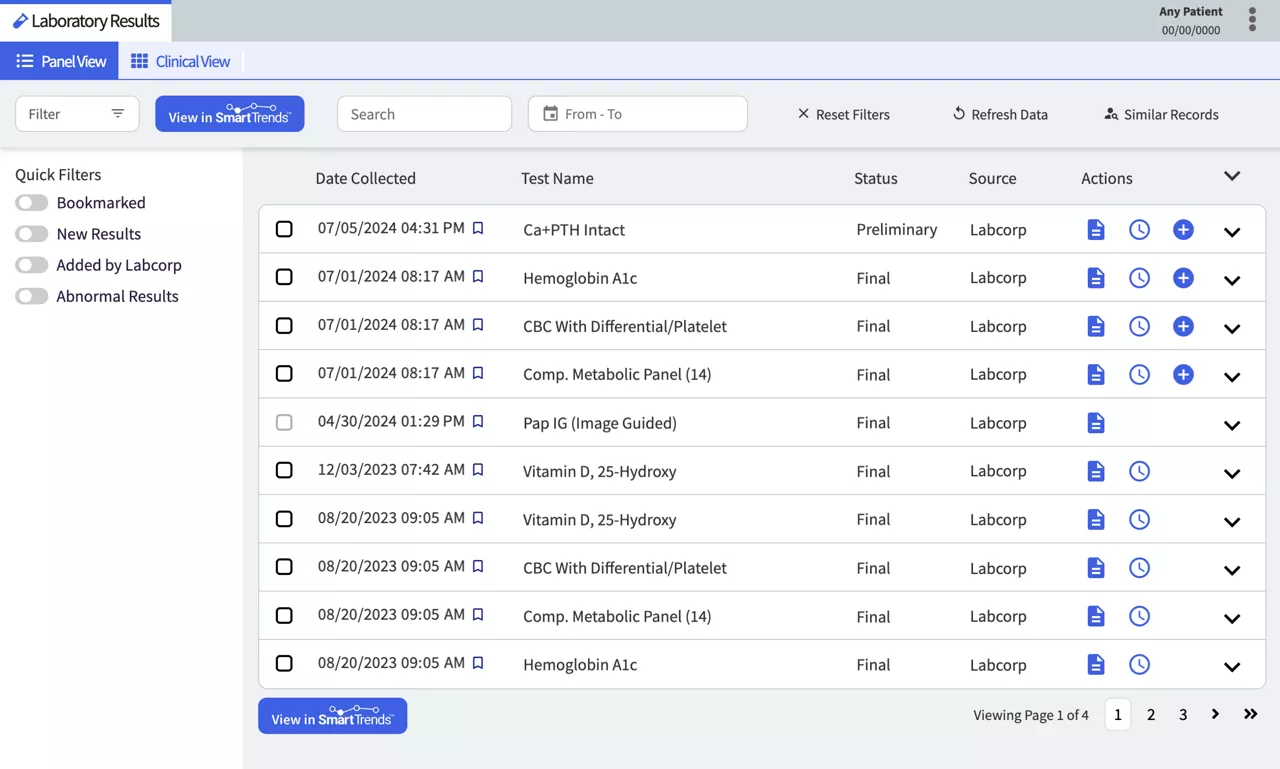Viewport: 1280px width, 769px height.
Task: Expand the Pap IG (Image Guided) row
Action: 1231,424
